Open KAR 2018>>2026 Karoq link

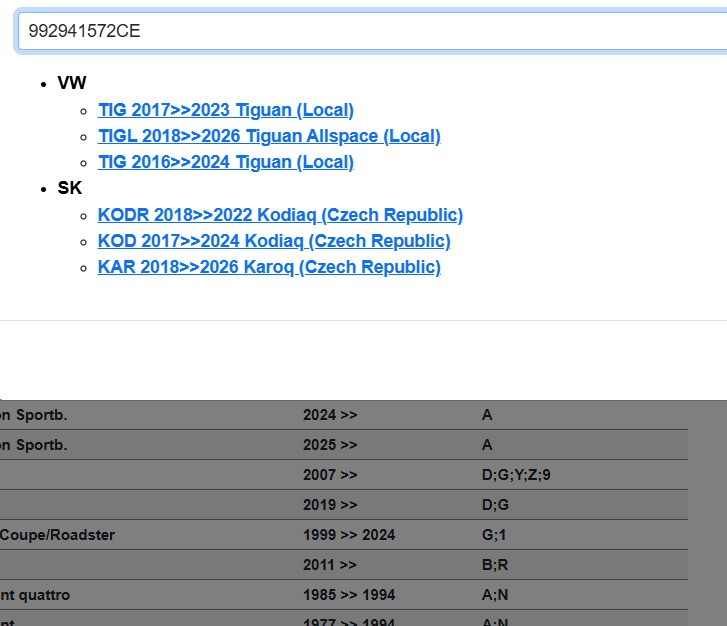268,267
